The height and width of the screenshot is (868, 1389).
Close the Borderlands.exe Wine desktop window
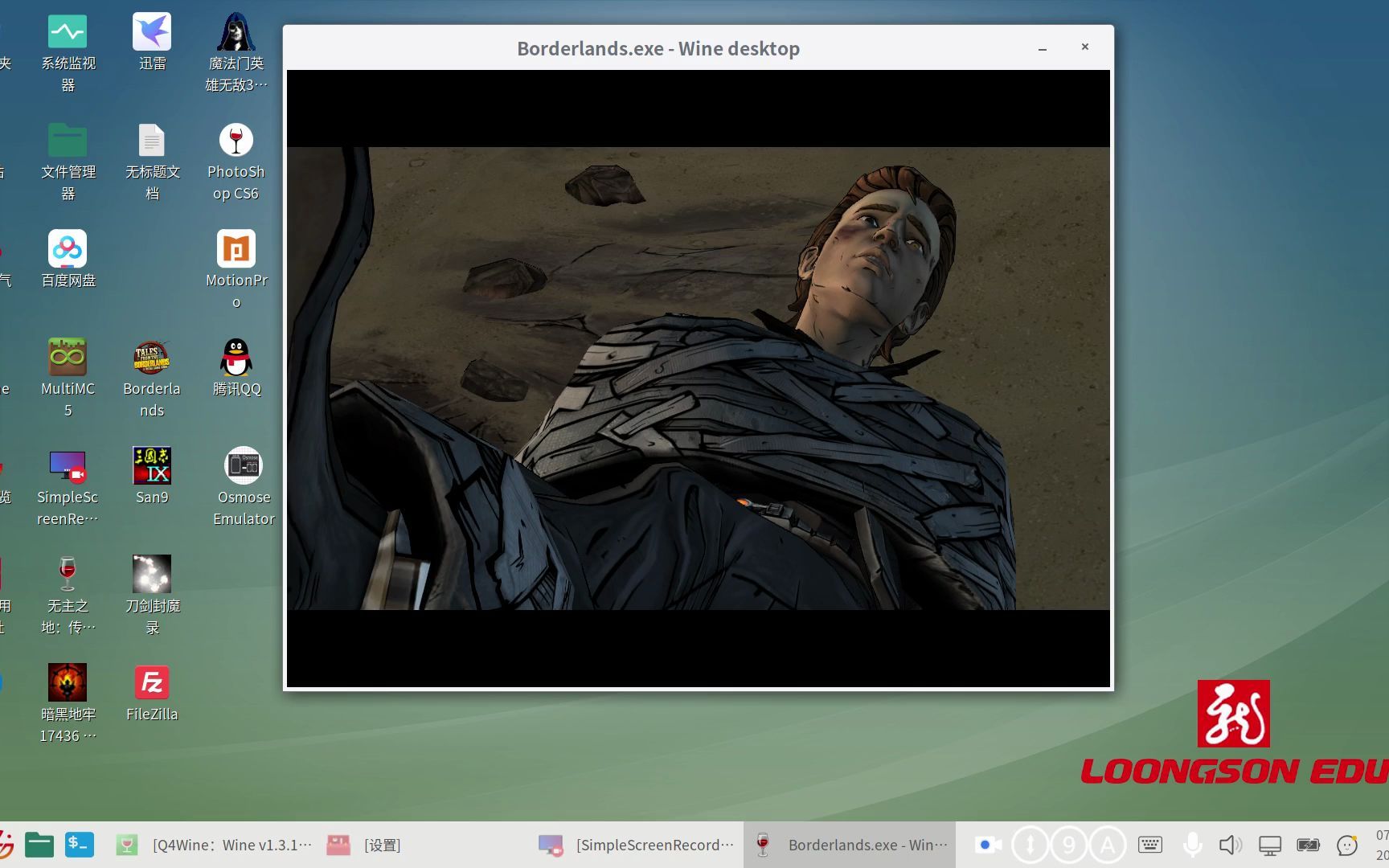pyautogui.click(x=1085, y=47)
